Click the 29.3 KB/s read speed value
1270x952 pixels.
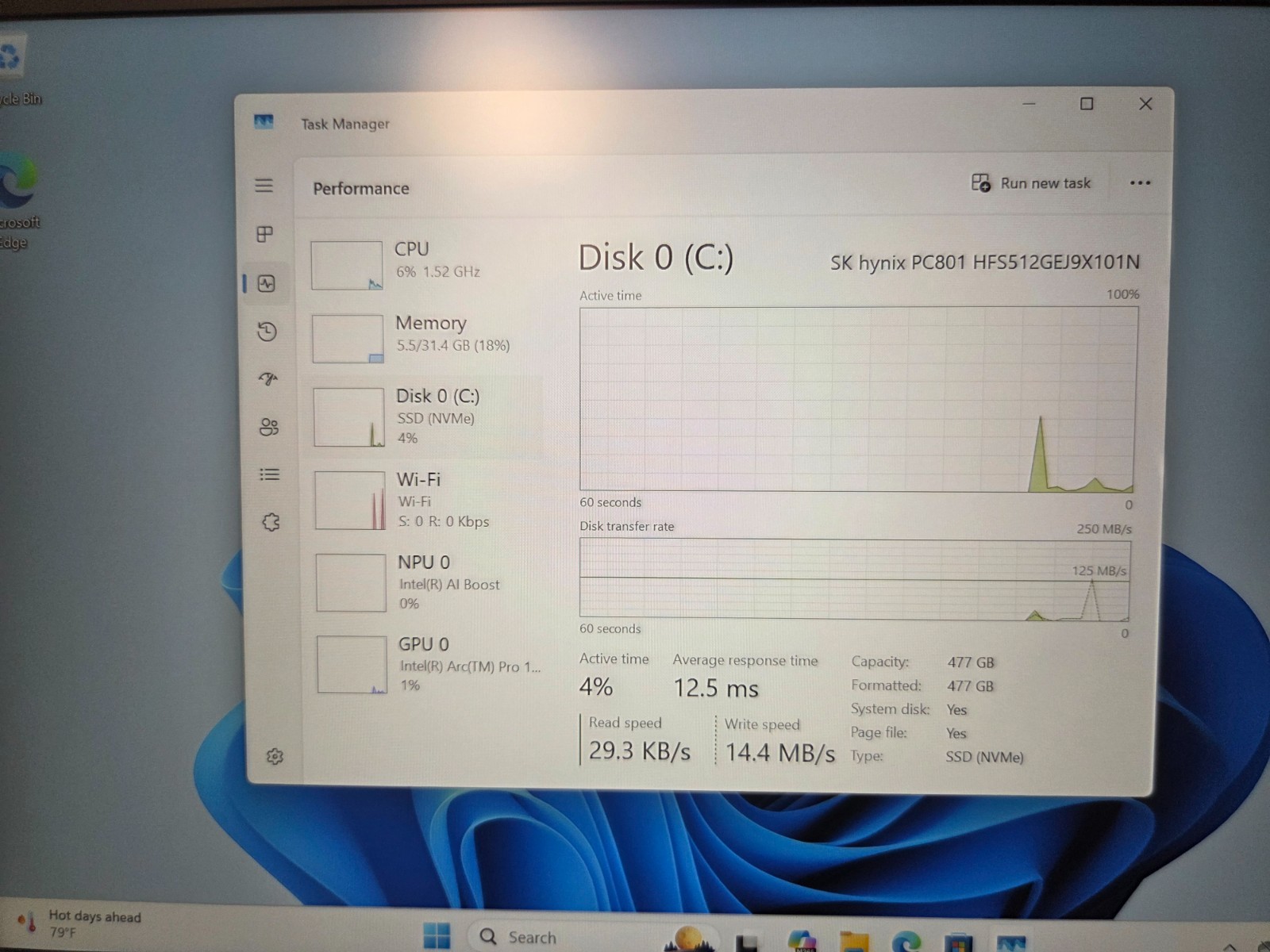point(640,750)
